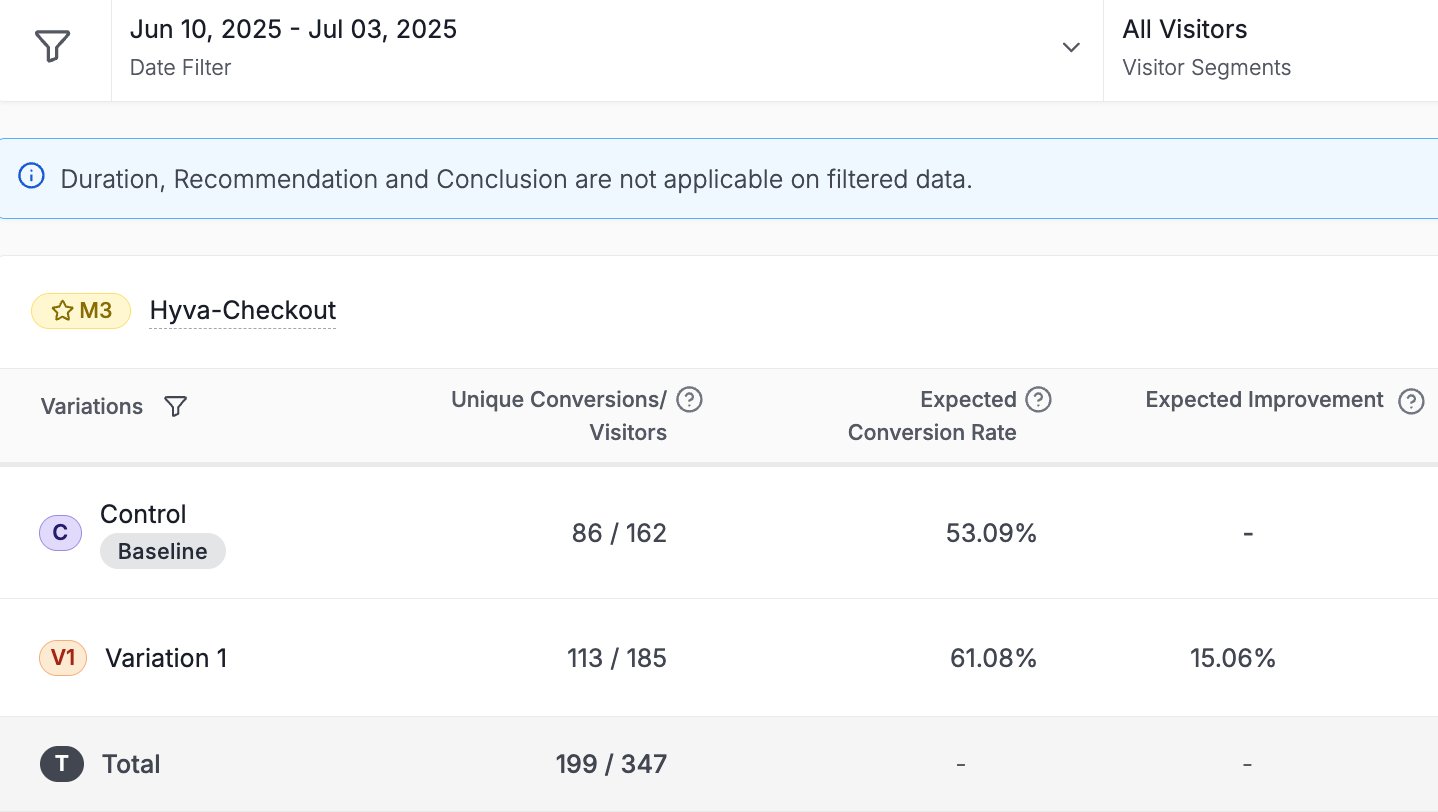This screenshot has width=1438, height=812.
Task: Click the Control C badge icon
Action: [60, 533]
